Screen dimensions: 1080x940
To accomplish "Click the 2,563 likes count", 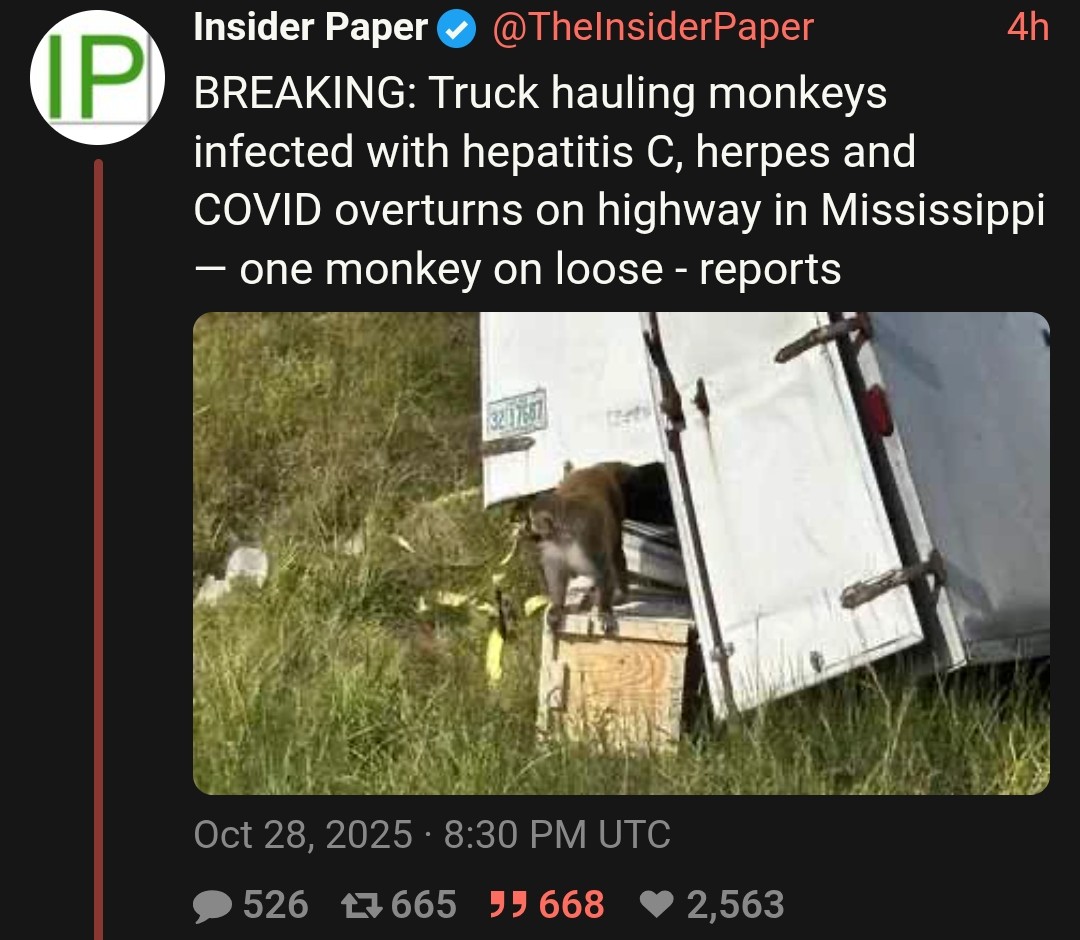I will (x=736, y=904).
